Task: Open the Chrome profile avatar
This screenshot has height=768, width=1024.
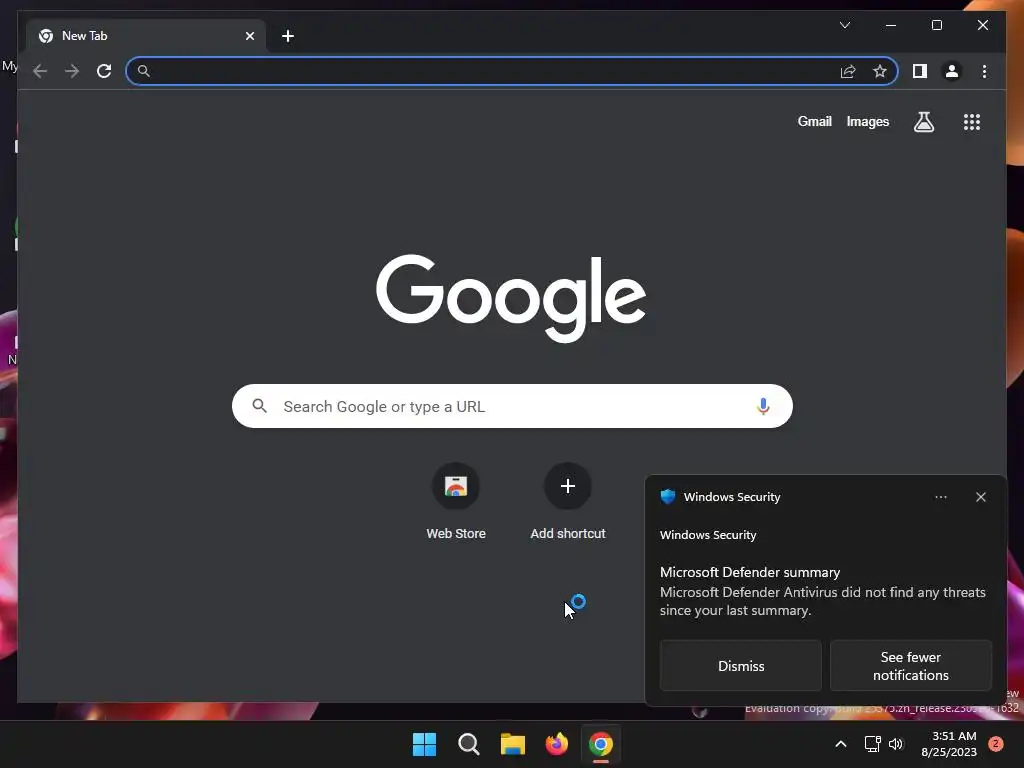Action: click(x=952, y=71)
